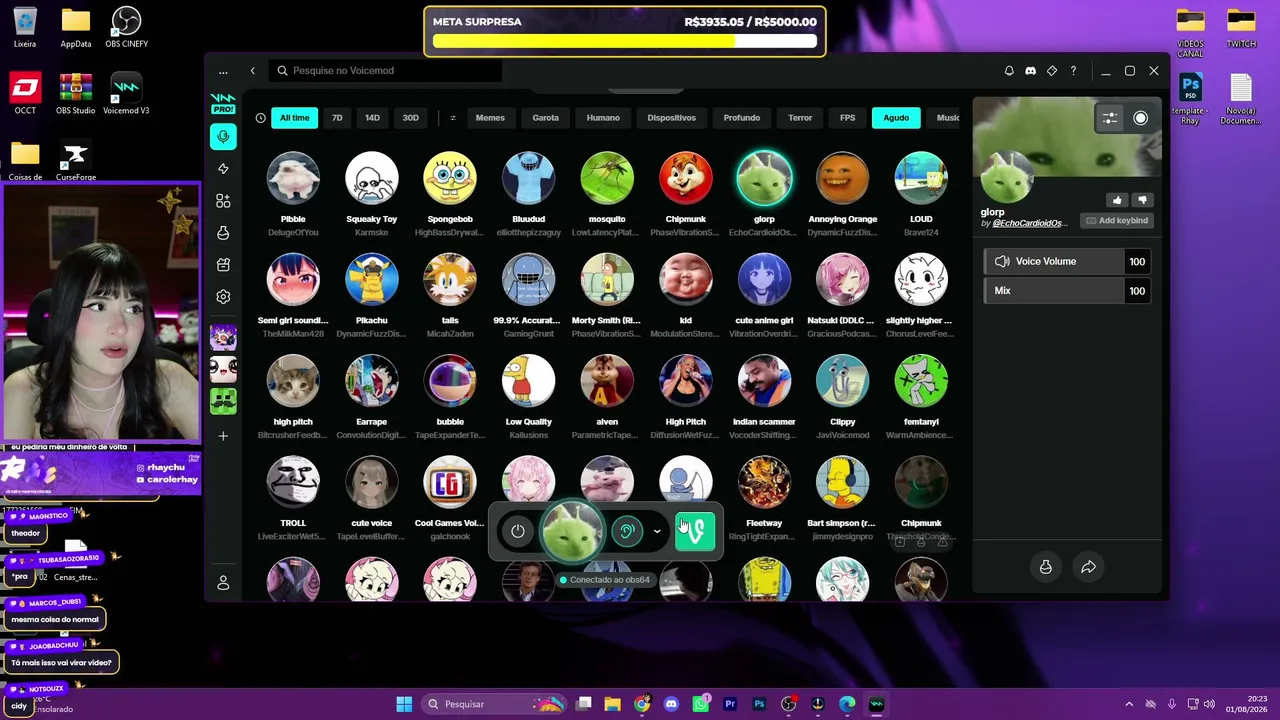Filter voices by Memes category

tap(490, 118)
